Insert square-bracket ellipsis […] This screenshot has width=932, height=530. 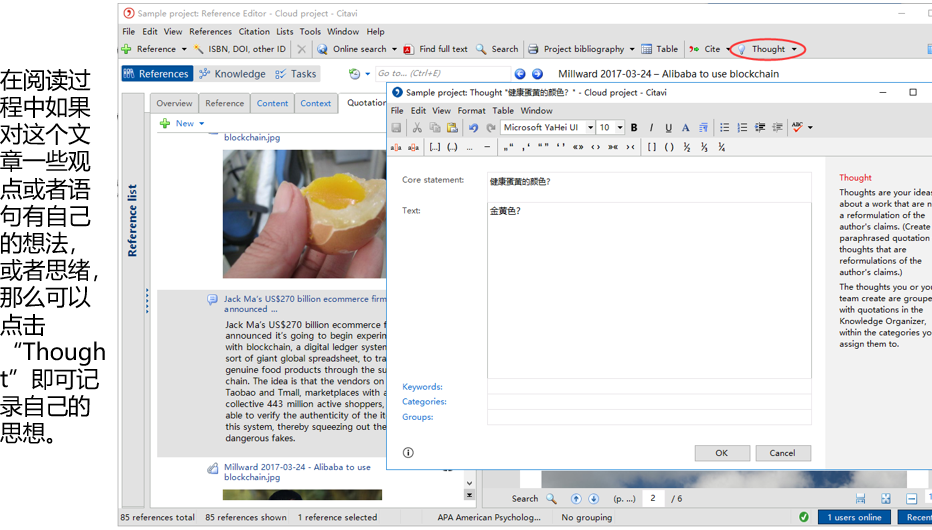click(x=435, y=147)
